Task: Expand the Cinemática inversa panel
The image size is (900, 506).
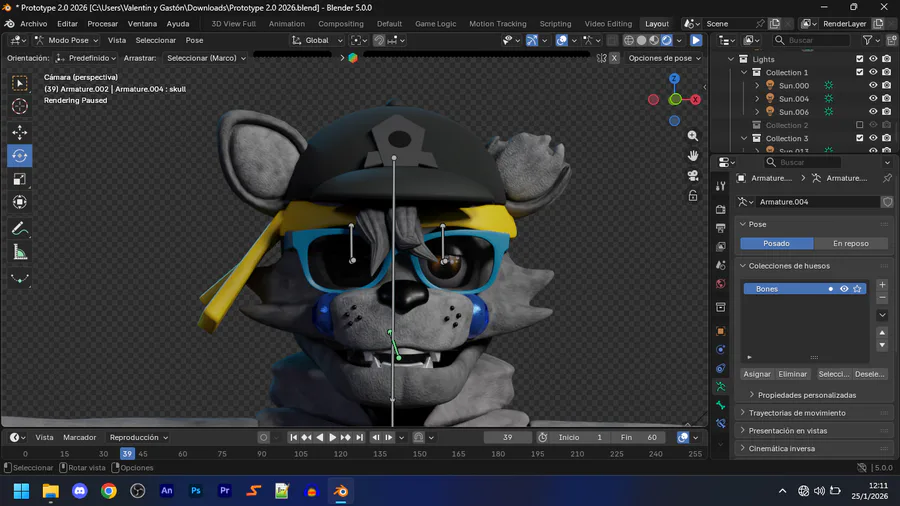Action: pyautogui.click(x=782, y=448)
